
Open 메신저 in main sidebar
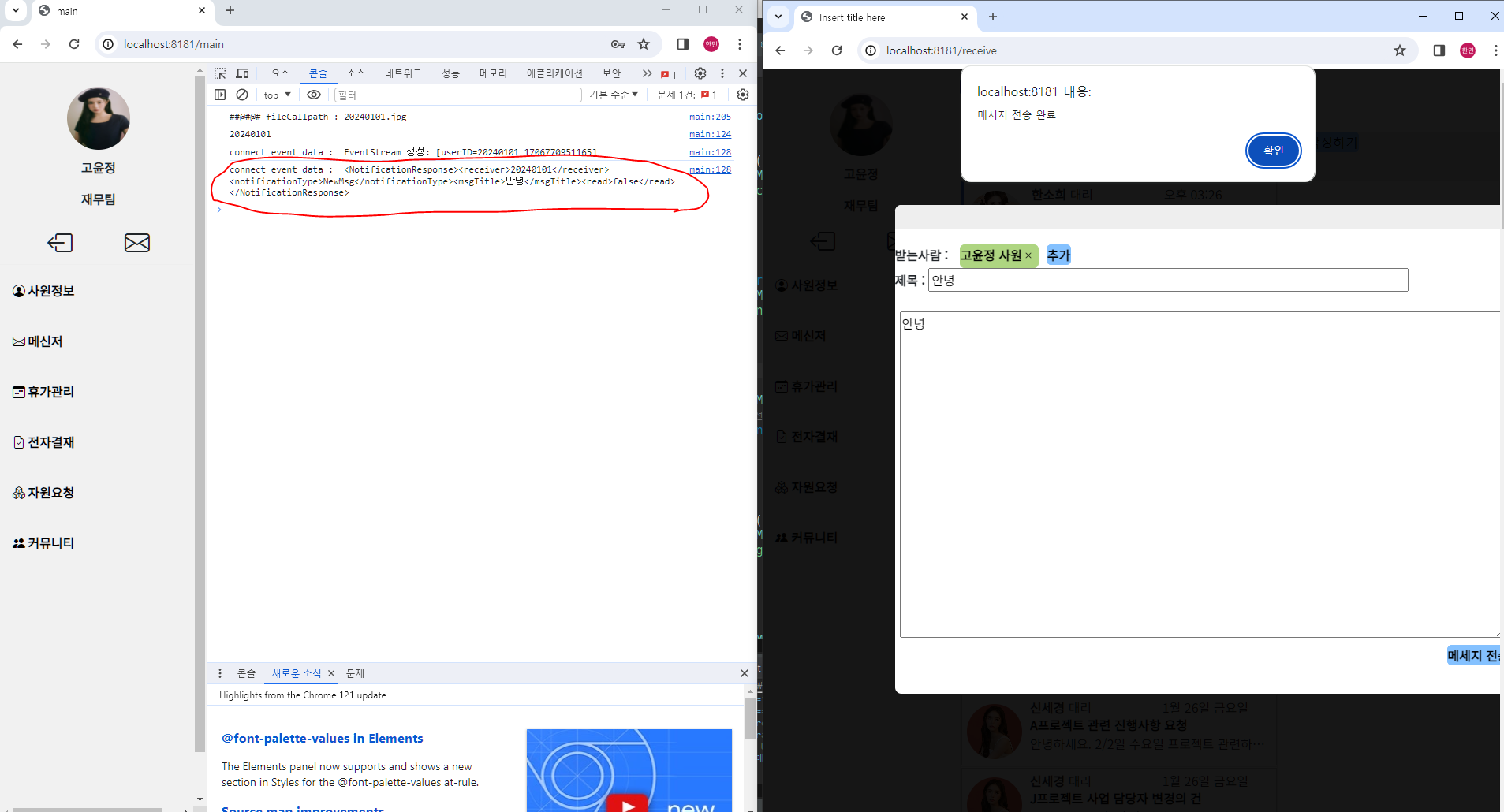point(37,341)
